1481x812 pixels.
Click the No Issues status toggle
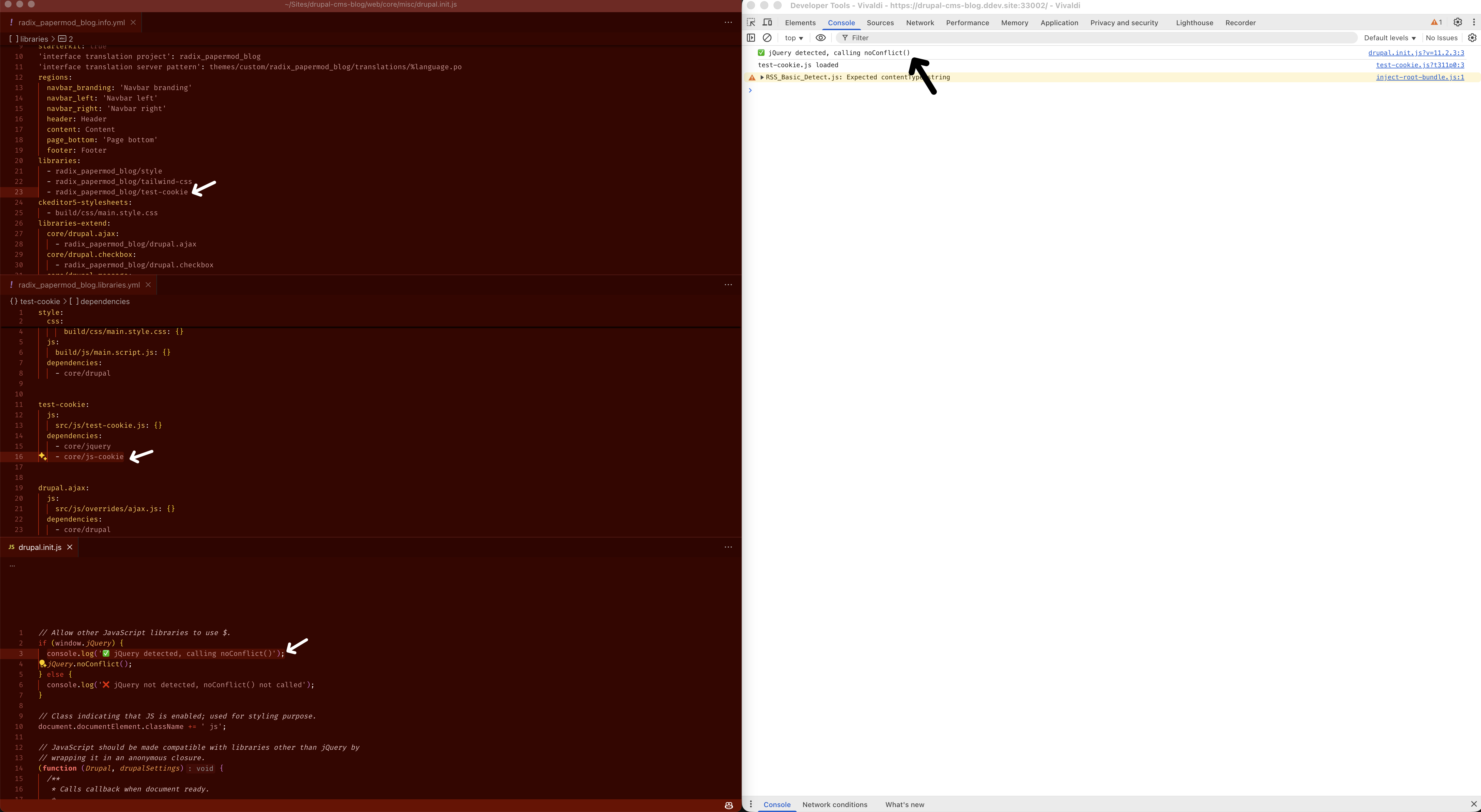tap(1441, 37)
